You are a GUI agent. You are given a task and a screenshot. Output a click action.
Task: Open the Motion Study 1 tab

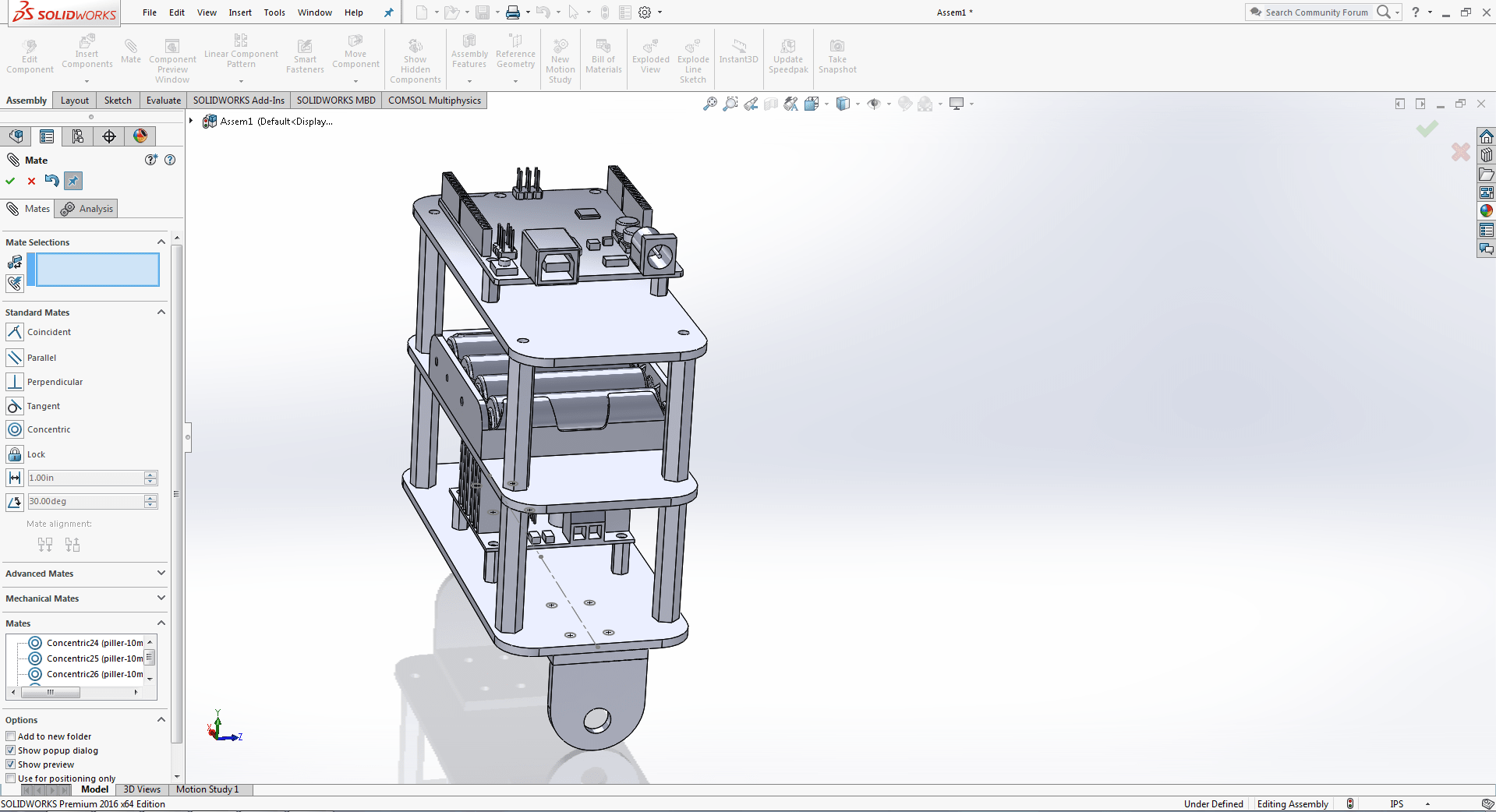pyautogui.click(x=207, y=789)
